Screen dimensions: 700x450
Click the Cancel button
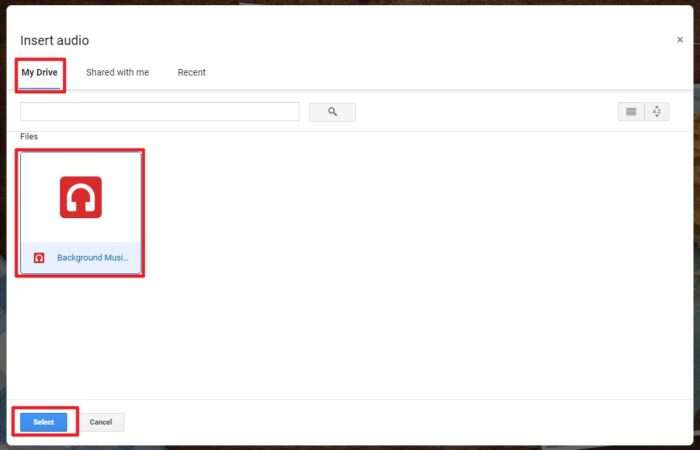[101, 422]
